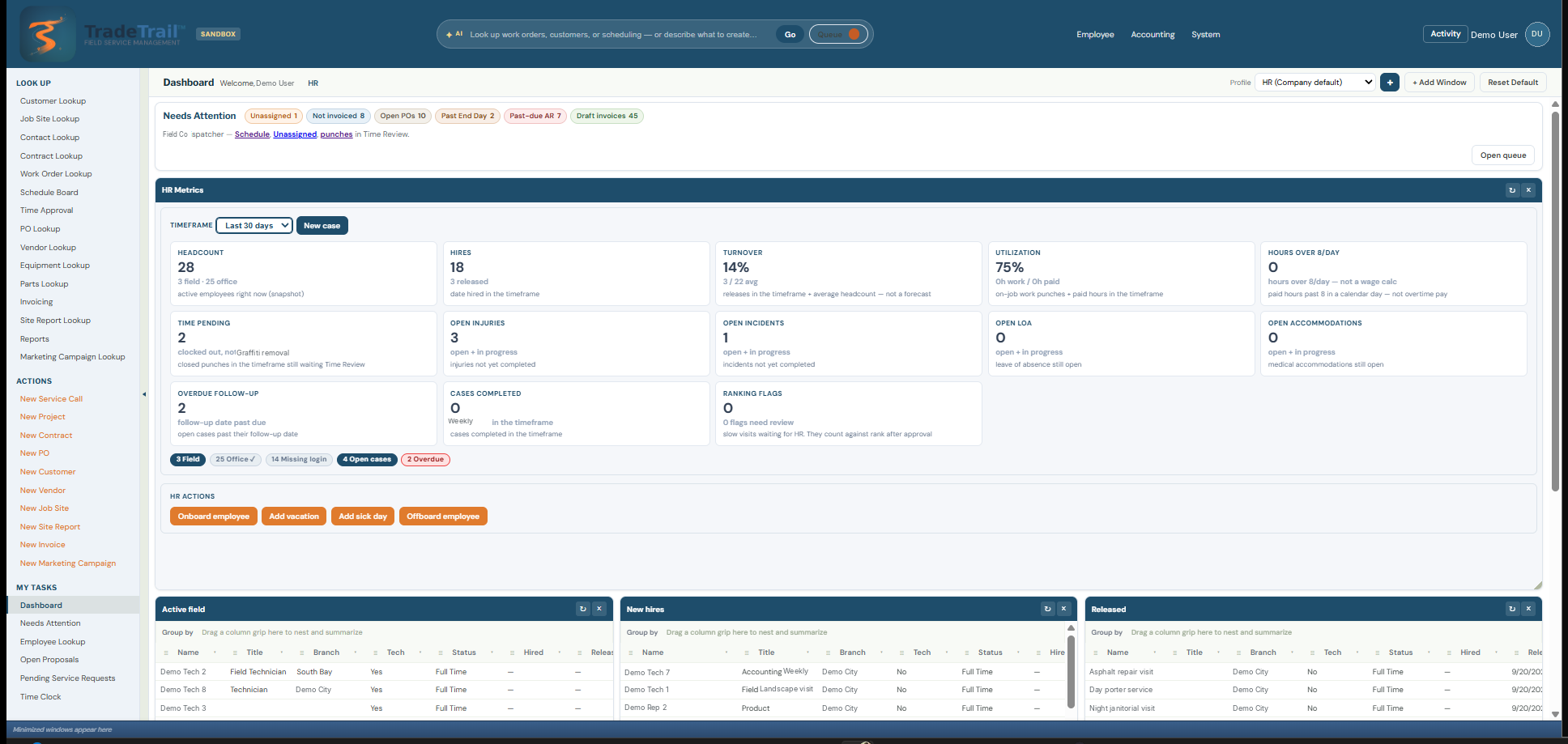1568x744 pixels.
Task: Collapse the left sidebar with arrow handle
Action: point(144,394)
